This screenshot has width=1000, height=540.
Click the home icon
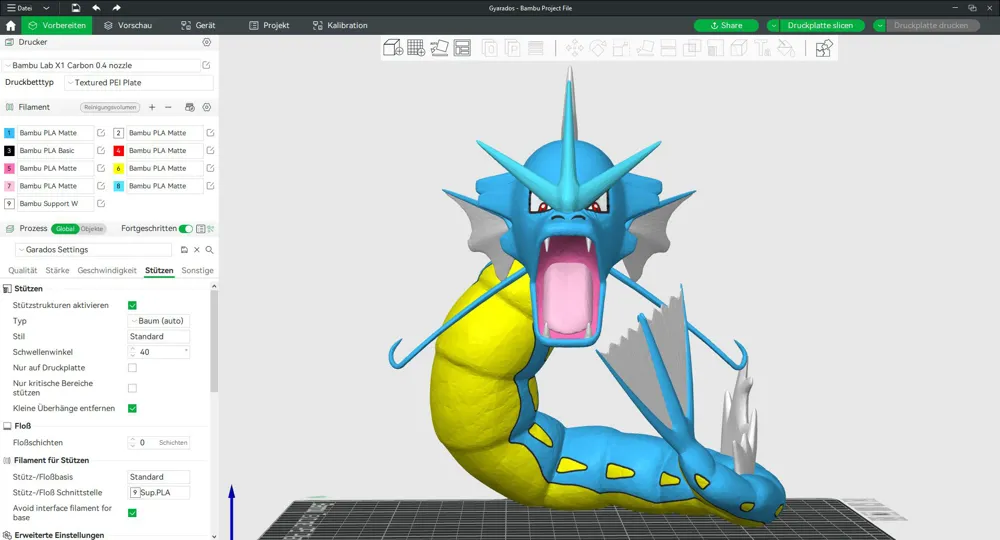[x=10, y=26]
